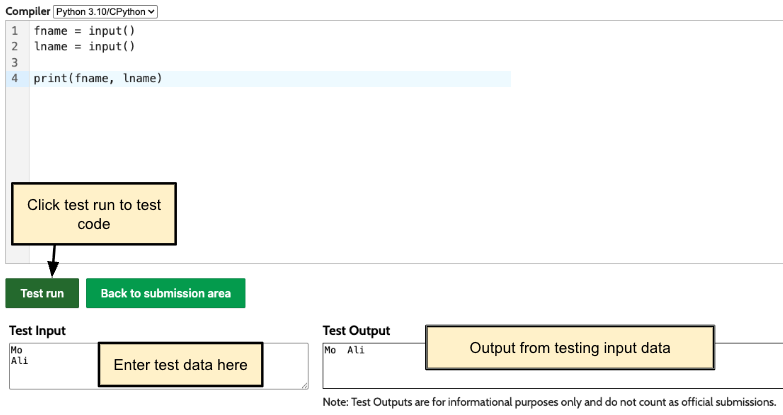Screen dimensions: 783x415
Task: Select line number 4 in the gutter
Action: pos(15,78)
